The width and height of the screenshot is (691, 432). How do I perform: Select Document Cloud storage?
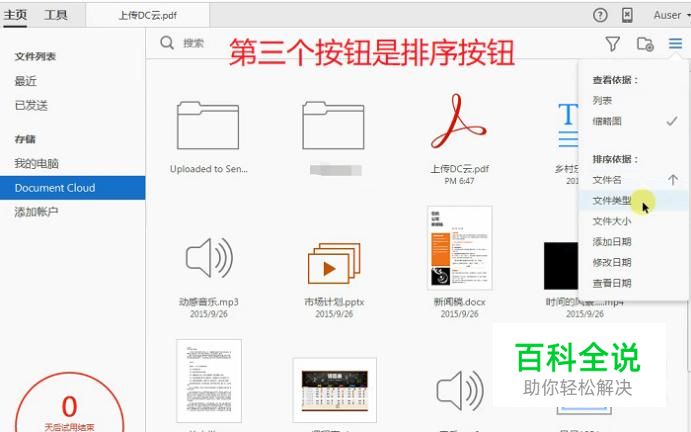(72, 188)
